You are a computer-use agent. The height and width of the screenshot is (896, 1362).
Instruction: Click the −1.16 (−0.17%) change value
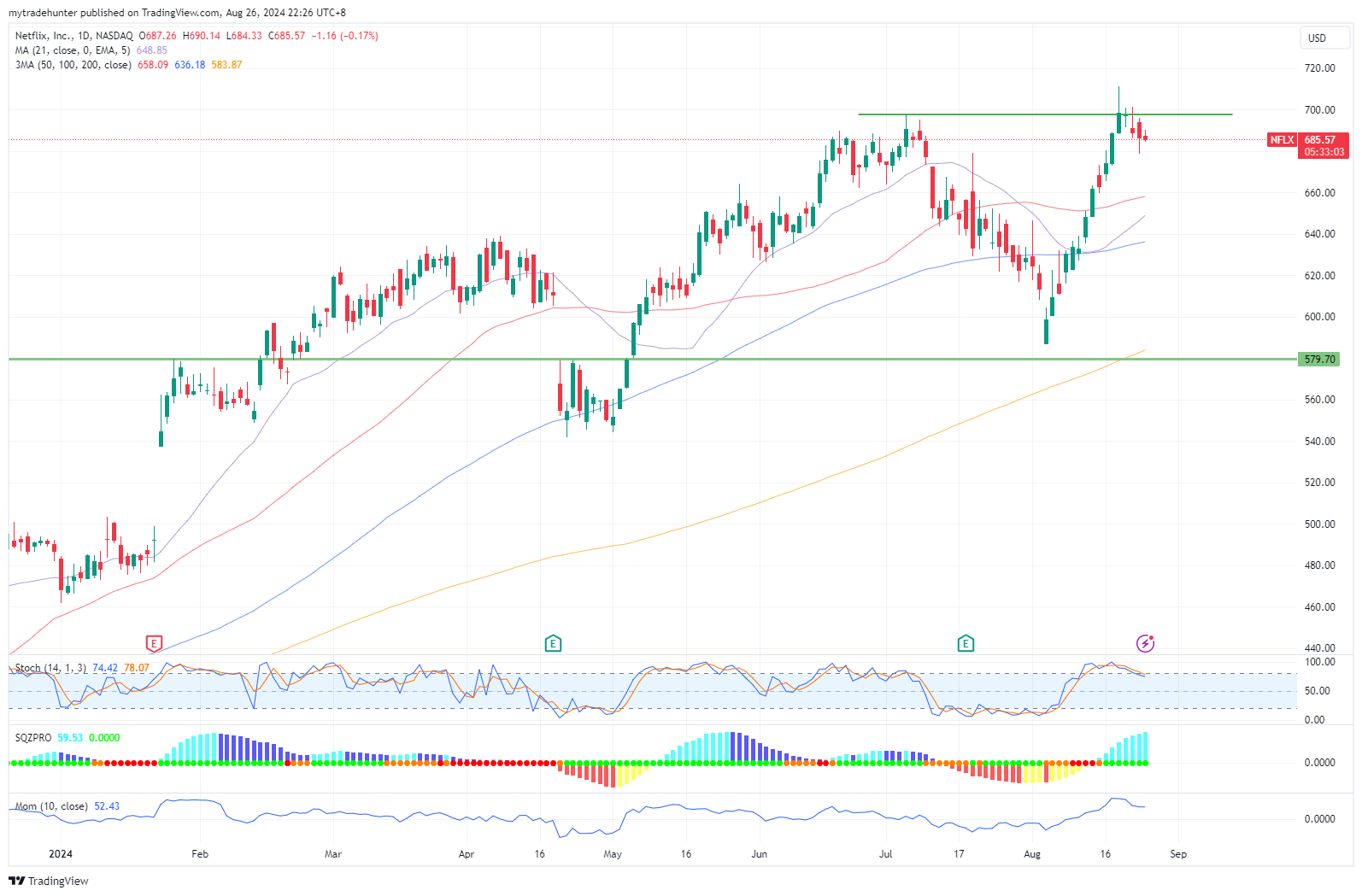click(x=344, y=36)
